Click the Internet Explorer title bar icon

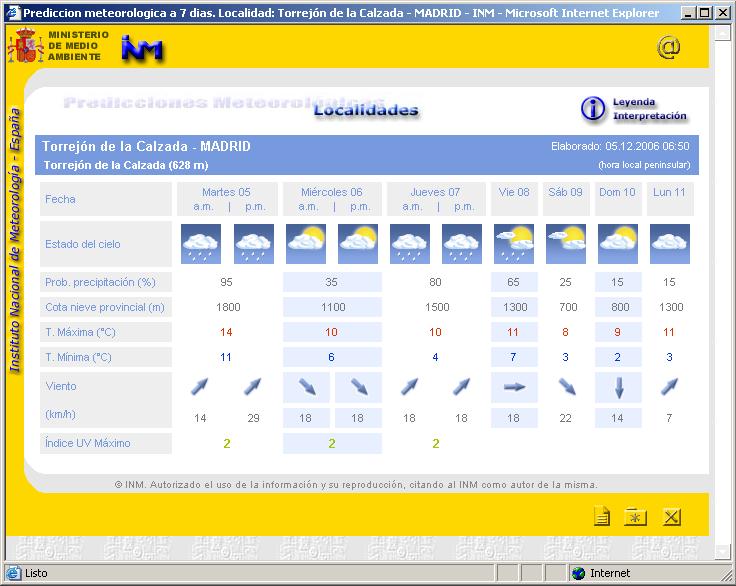11,13
